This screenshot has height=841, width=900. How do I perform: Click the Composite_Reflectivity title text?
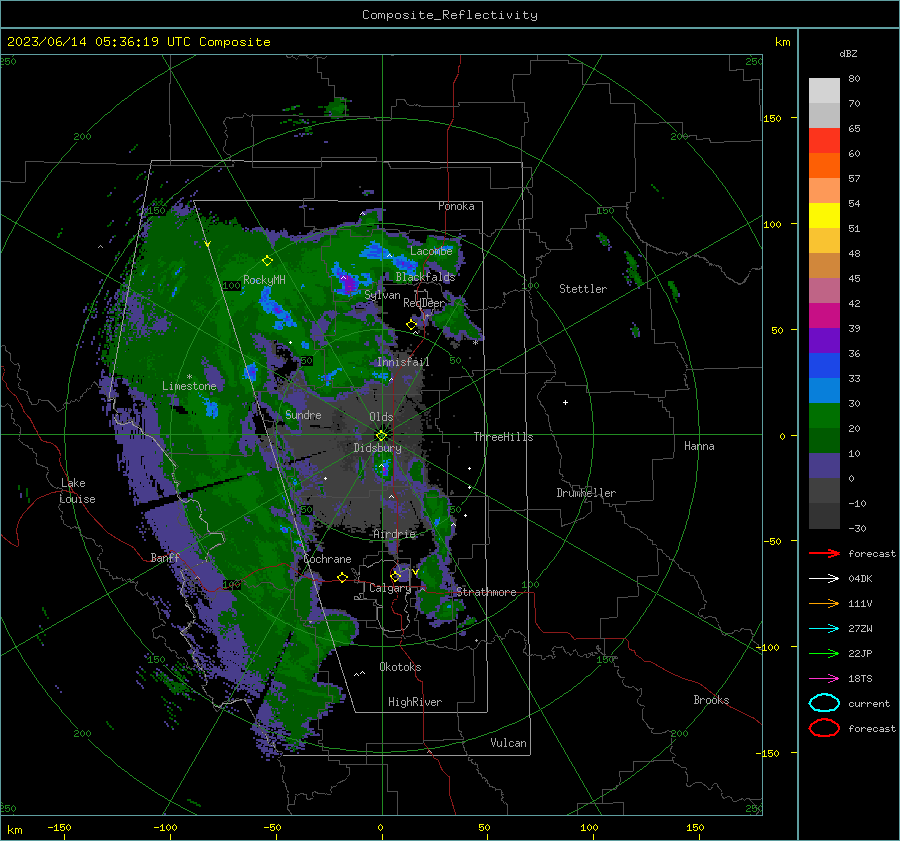tap(450, 15)
